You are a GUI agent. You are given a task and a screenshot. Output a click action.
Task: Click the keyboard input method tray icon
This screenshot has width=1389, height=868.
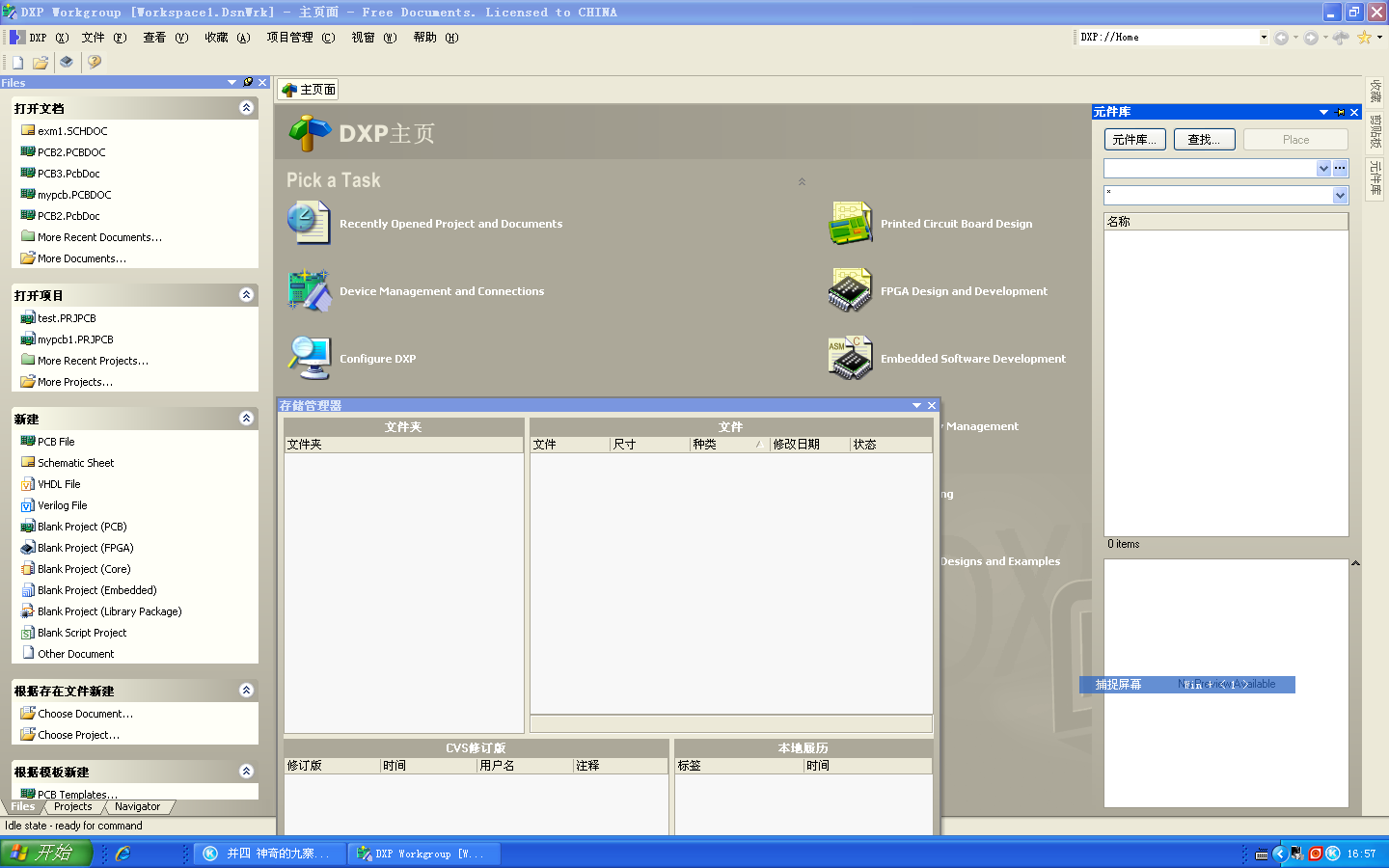click(1262, 854)
